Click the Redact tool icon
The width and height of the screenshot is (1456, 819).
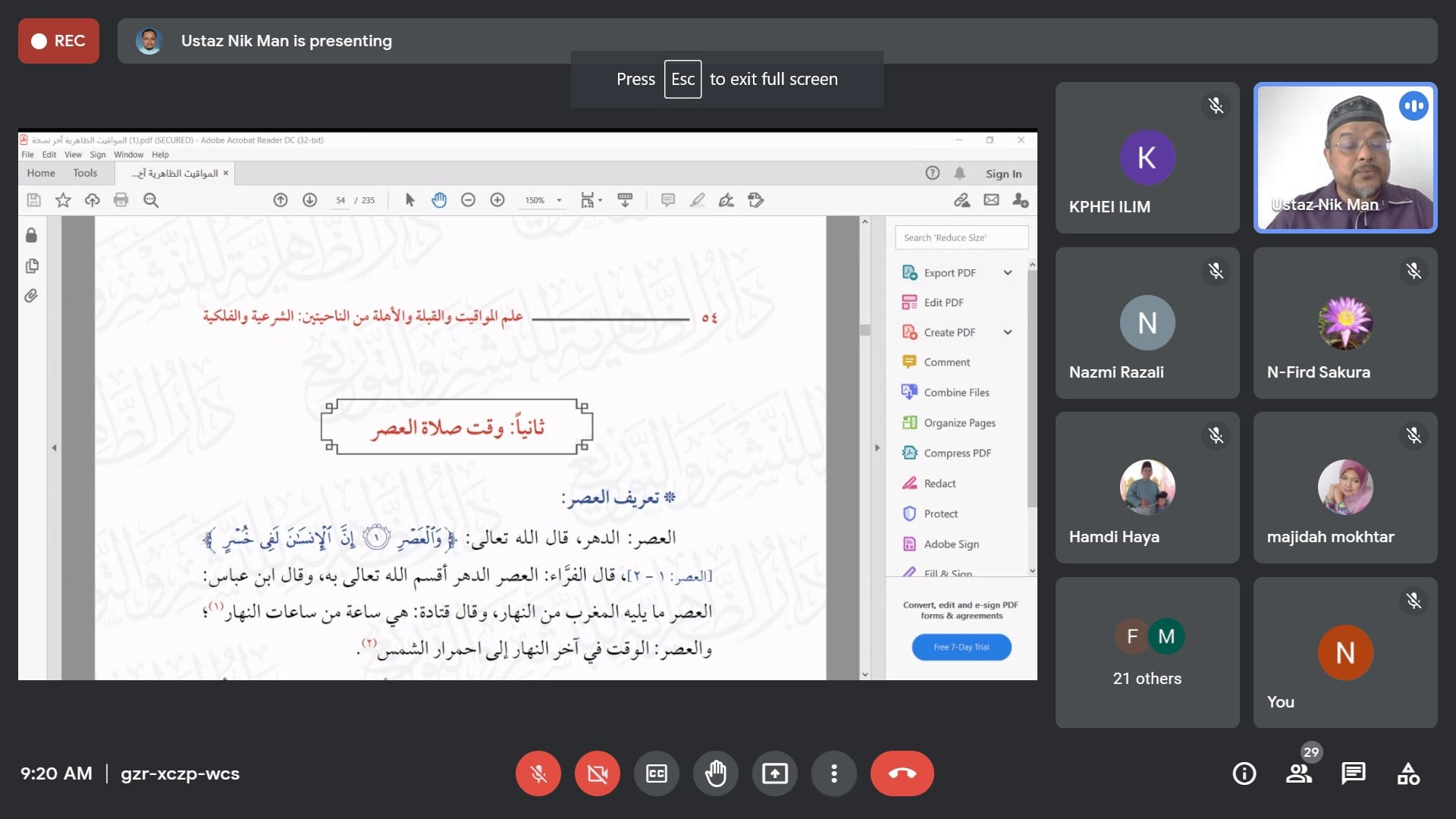907,483
